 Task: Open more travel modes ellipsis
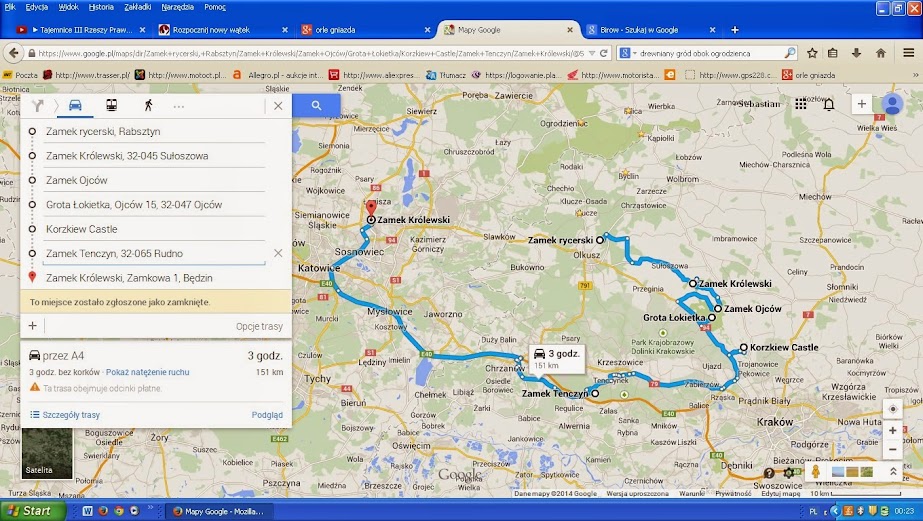(179, 107)
